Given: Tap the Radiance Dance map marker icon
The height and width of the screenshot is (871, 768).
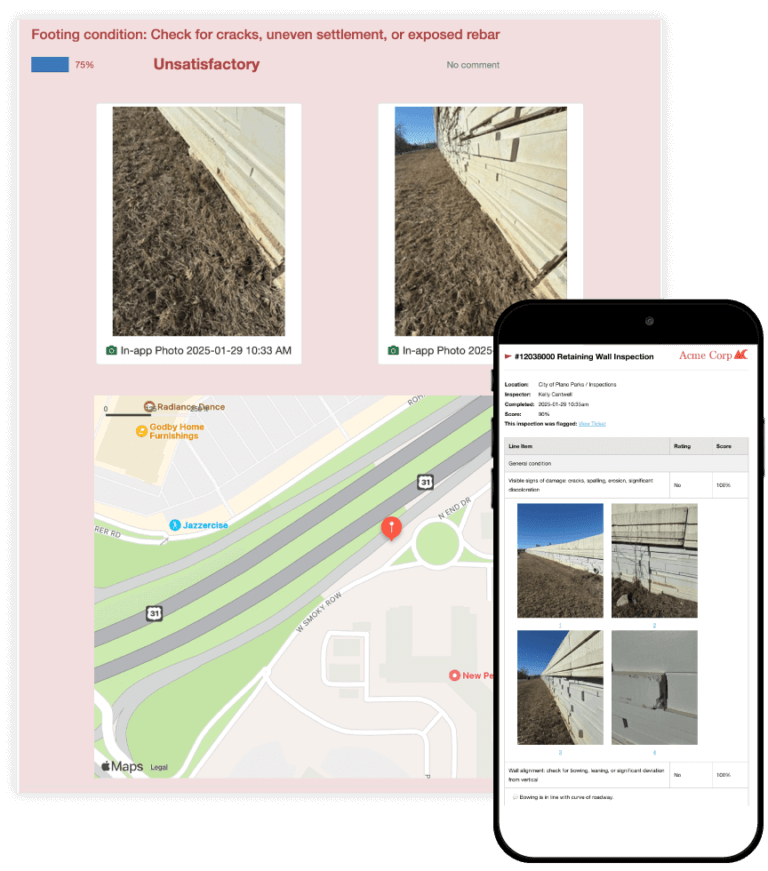Looking at the screenshot, I should point(149,407).
